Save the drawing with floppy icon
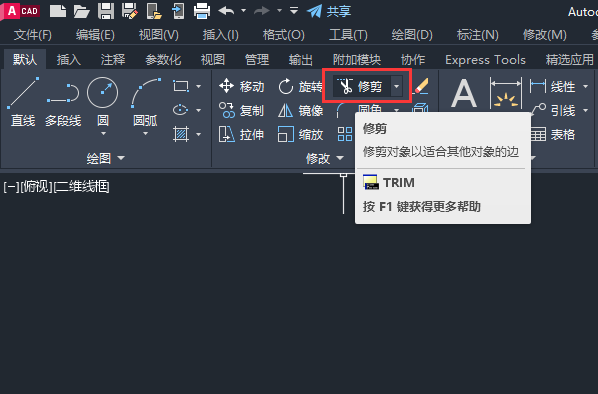Image resolution: width=598 pixels, height=394 pixels. click(106, 11)
